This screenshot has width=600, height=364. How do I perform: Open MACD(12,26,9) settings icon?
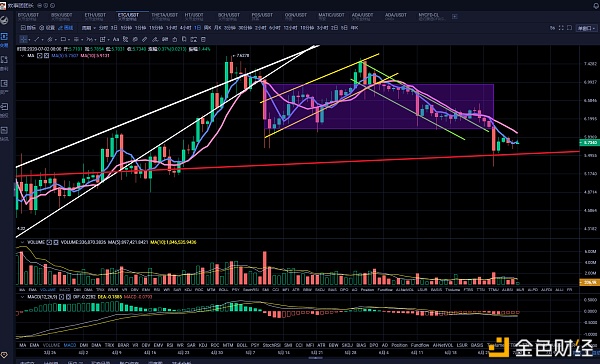62,297
